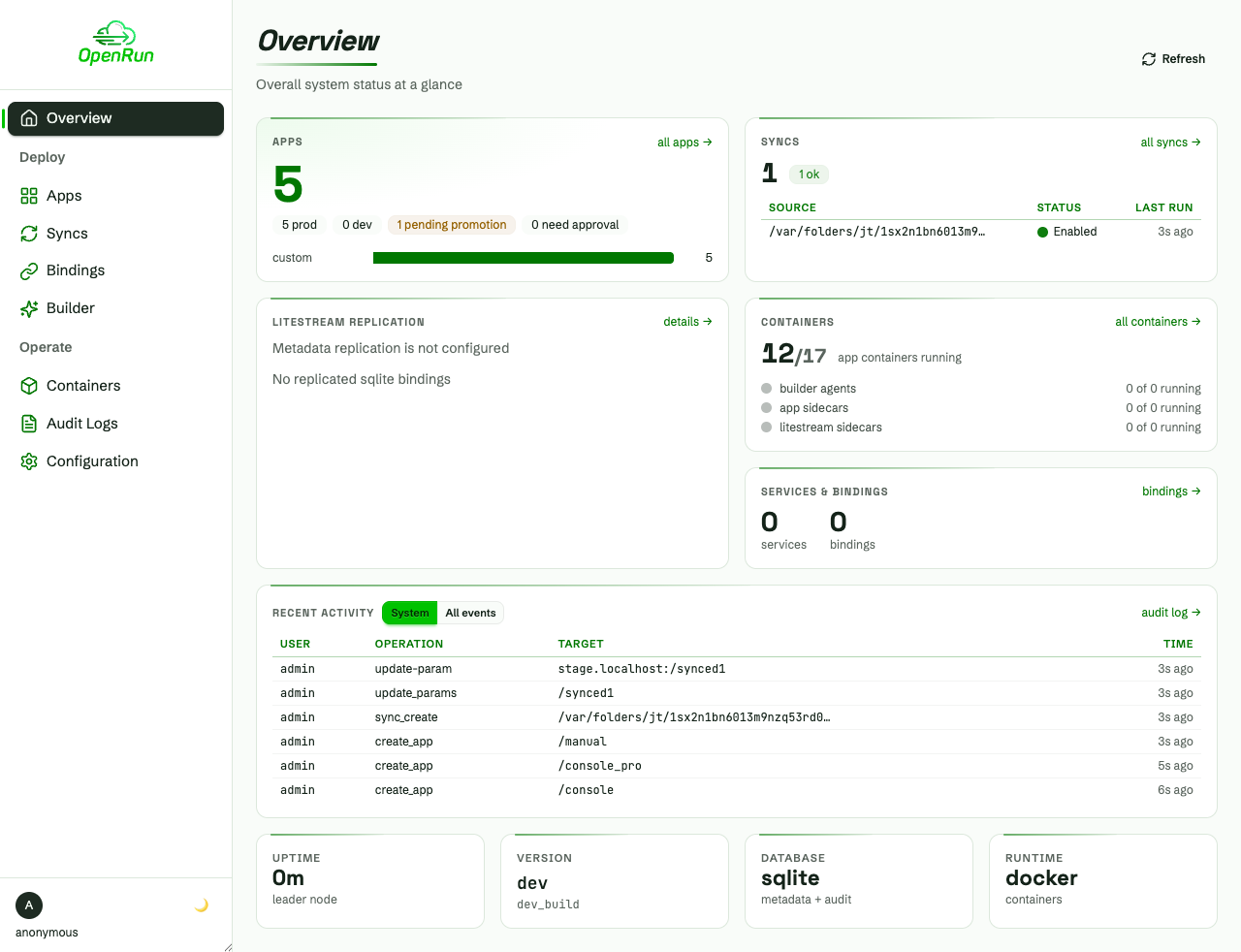
Task: Click the sidebar resize handle corner
Action: click(228, 947)
